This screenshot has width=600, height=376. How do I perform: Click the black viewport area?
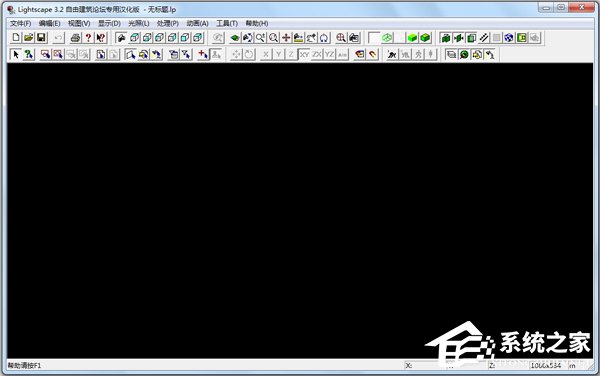coord(300,210)
